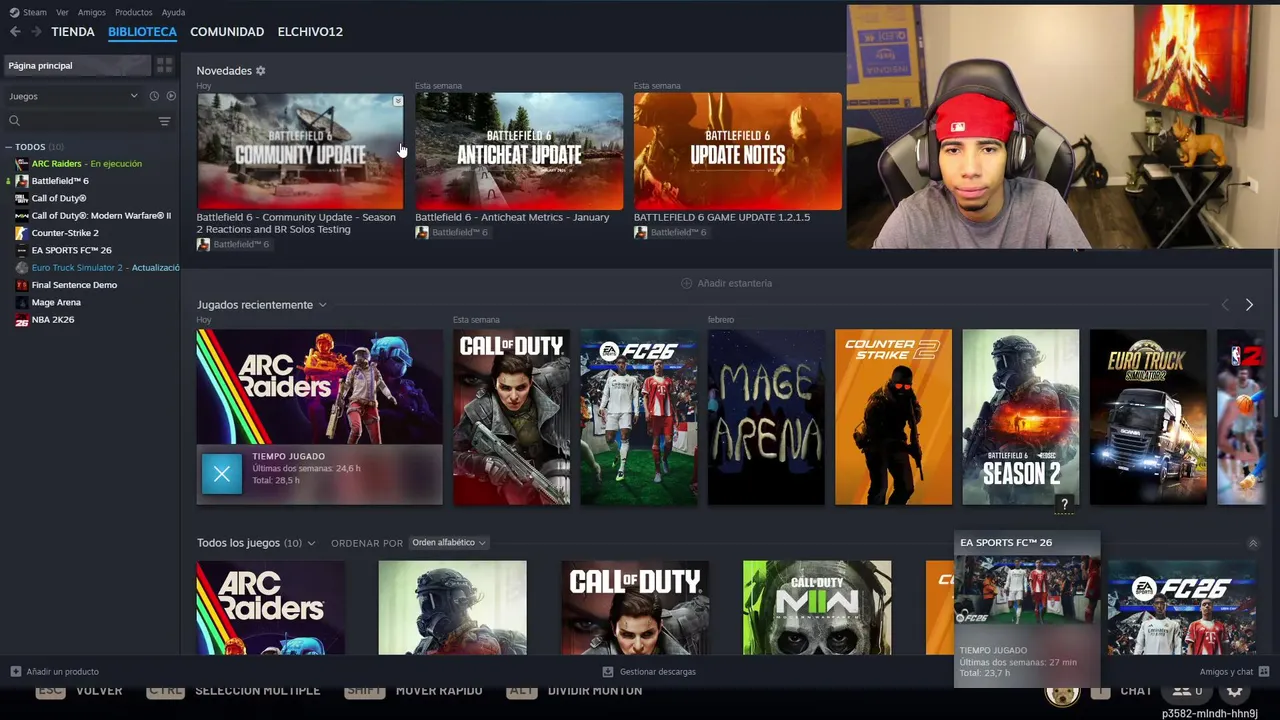Open Battlefield 6 Anticheat Metrics news title

tap(512, 217)
